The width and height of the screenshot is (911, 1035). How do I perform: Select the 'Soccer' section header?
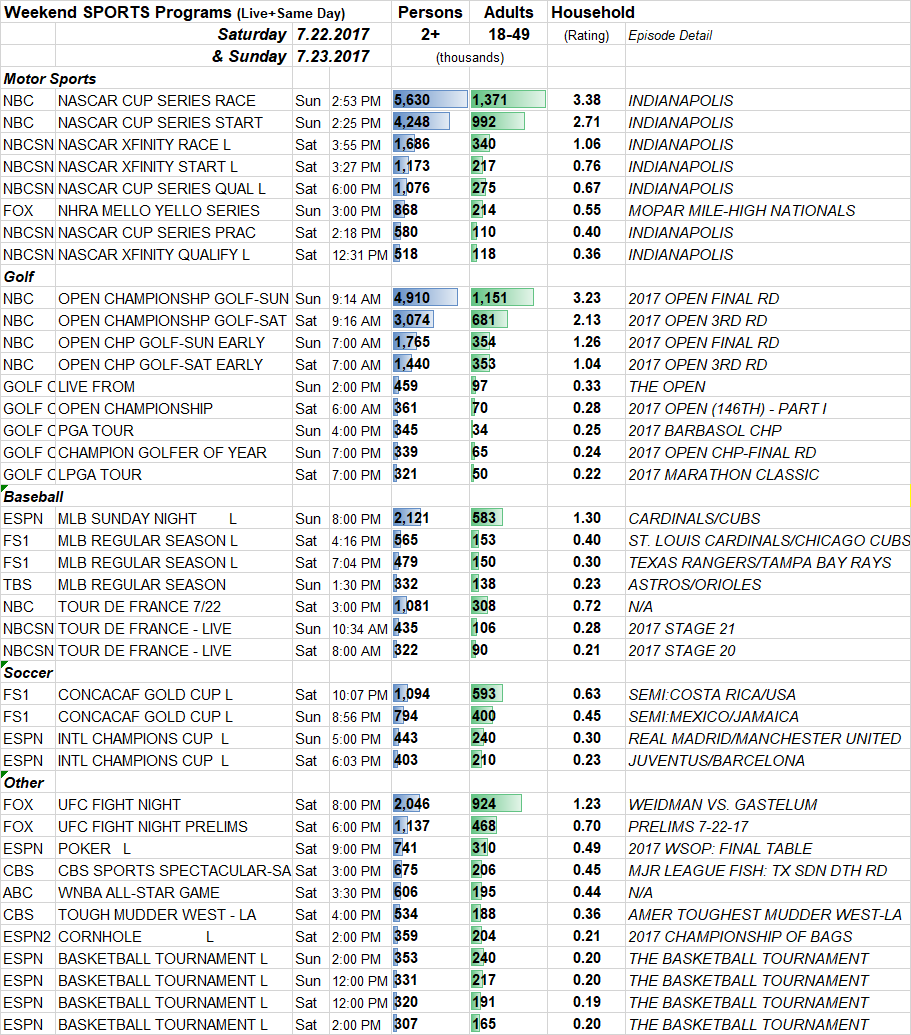tap(28, 673)
